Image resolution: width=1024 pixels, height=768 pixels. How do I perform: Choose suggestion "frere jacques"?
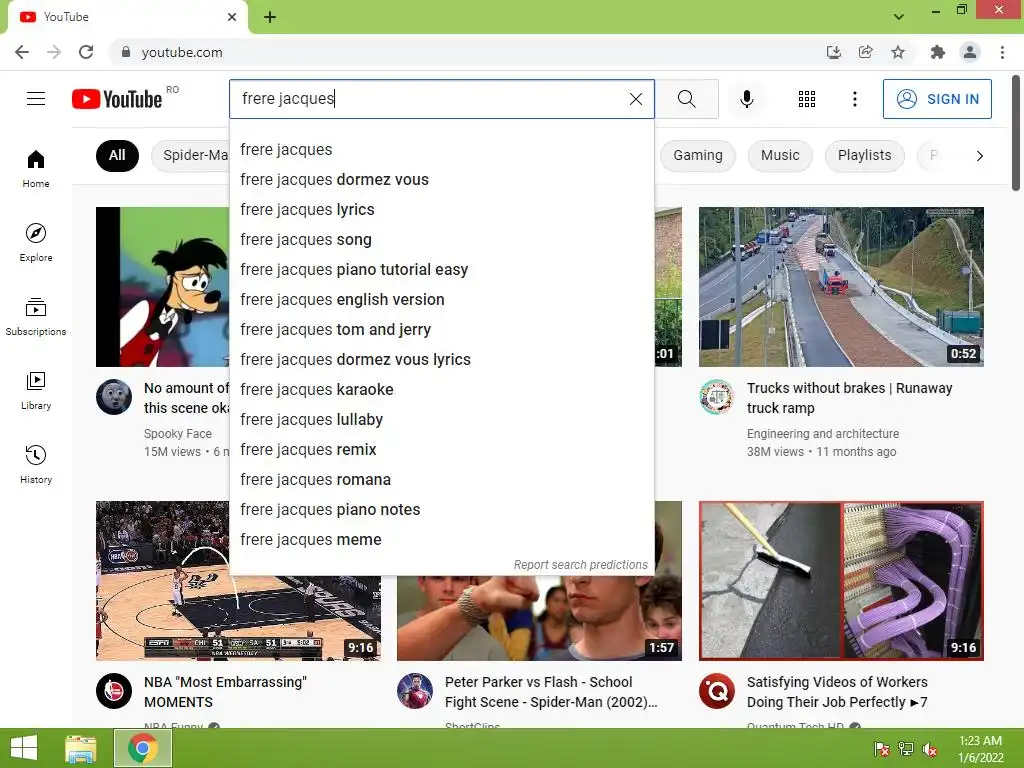(x=441, y=150)
